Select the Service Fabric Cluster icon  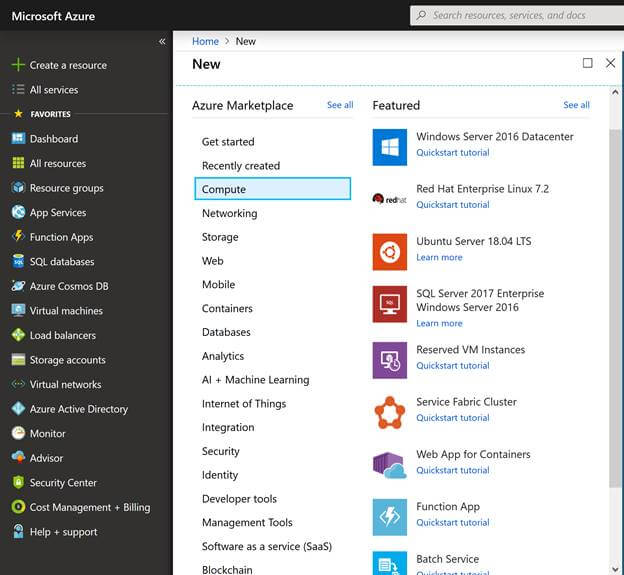[x=390, y=413]
